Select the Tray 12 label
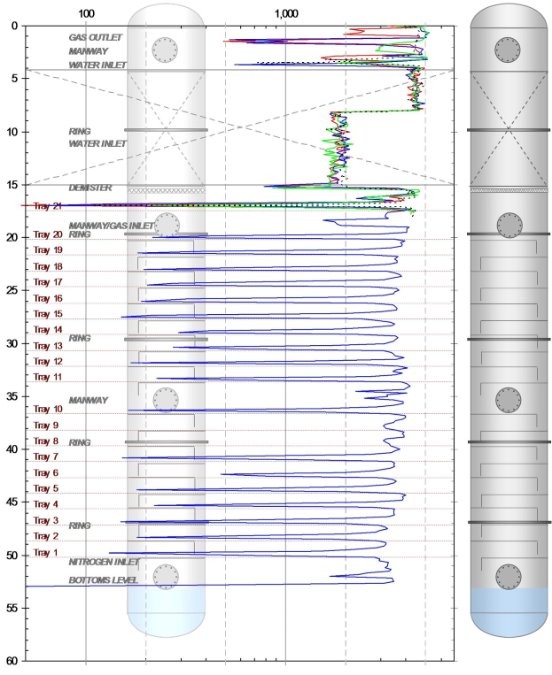The height and width of the screenshot is (675, 552). point(48,361)
